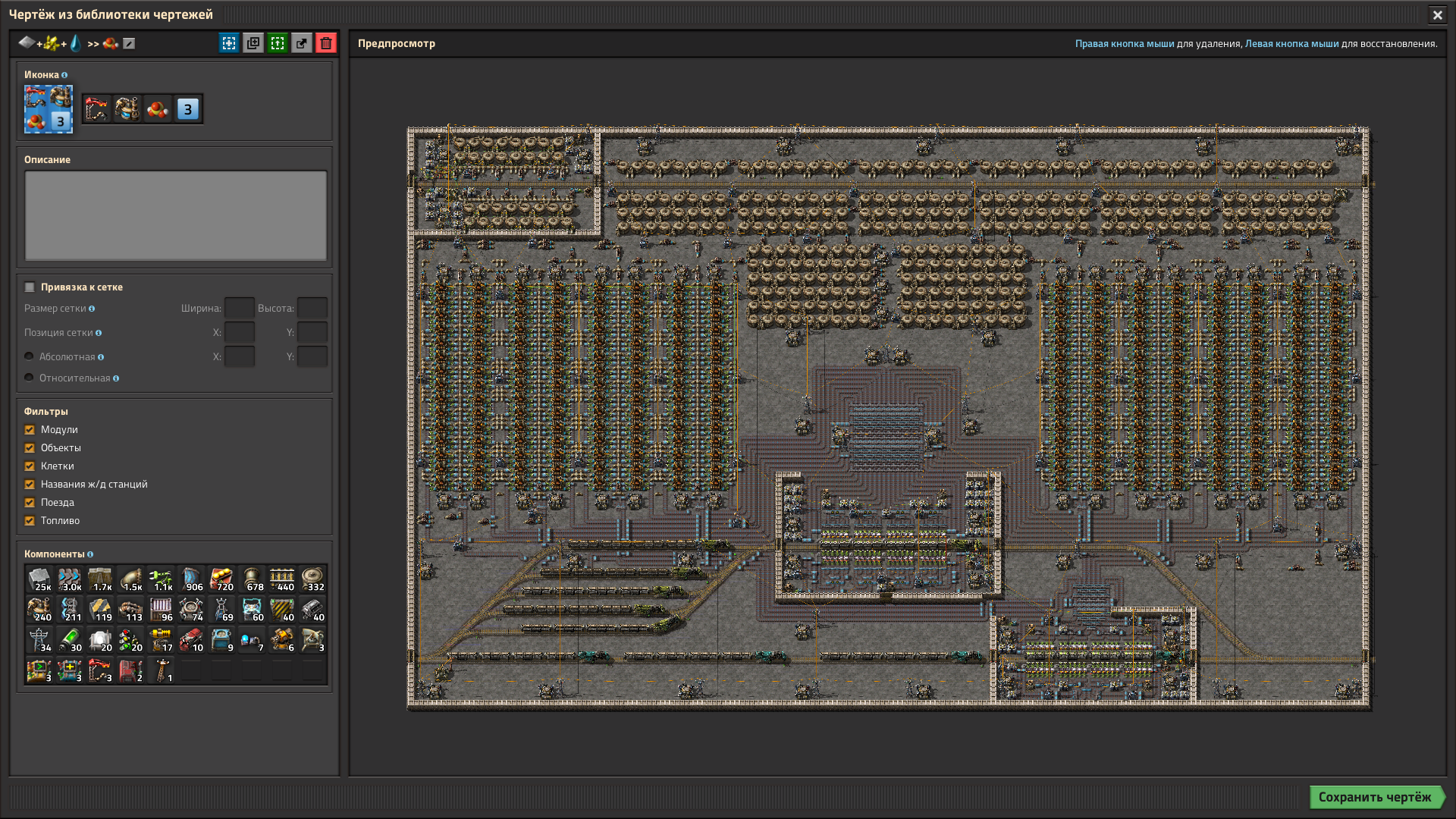This screenshot has height=819, width=1456.
Task: Click green inserter component showing 1.1к
Action: pos(161,579)
